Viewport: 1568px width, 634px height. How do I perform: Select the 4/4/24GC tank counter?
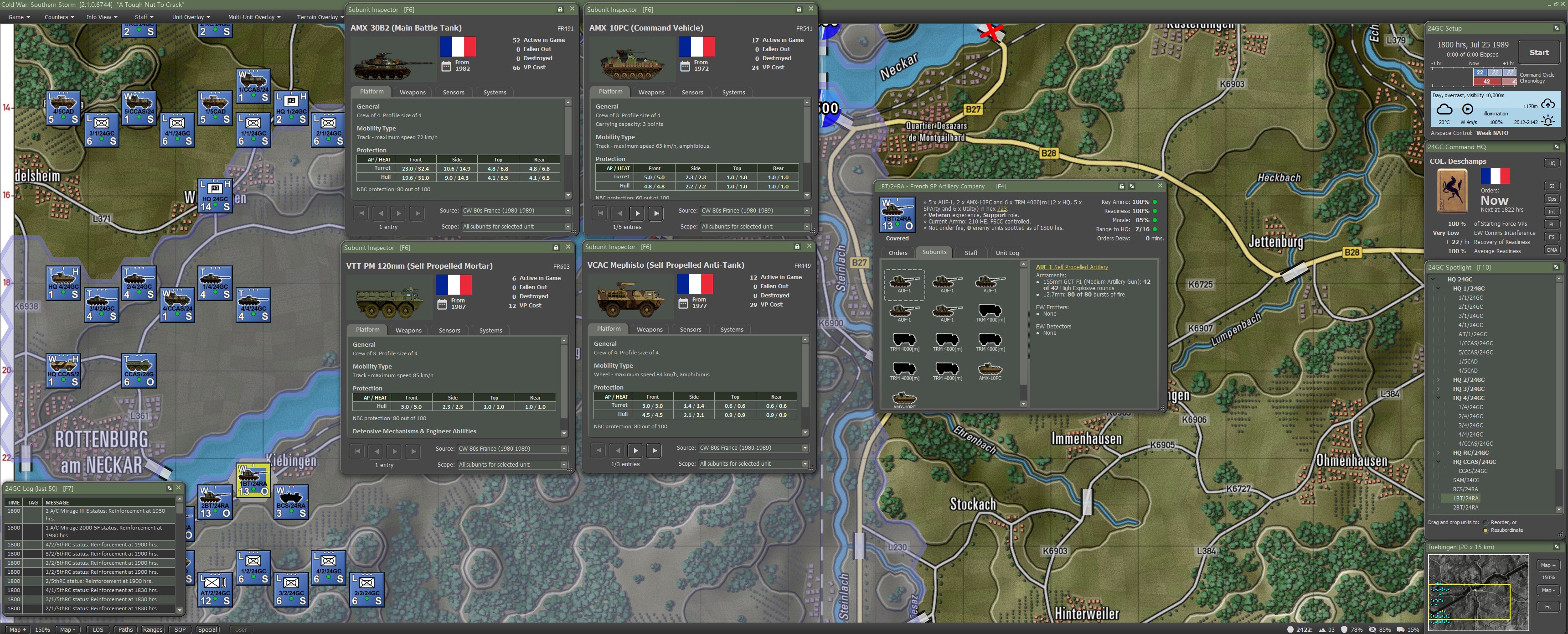click(x=253, y=305)
